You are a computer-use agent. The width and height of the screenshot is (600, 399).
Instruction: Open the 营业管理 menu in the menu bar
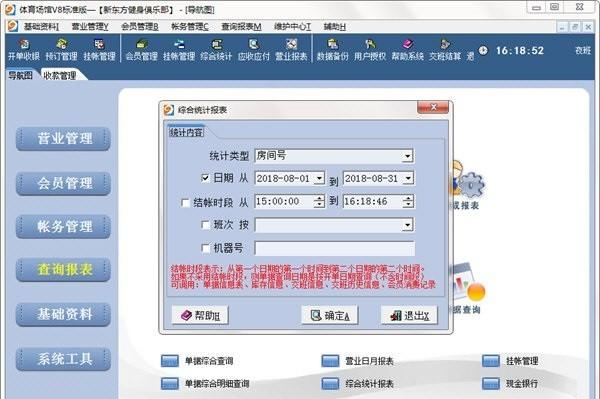click(90, 27)
